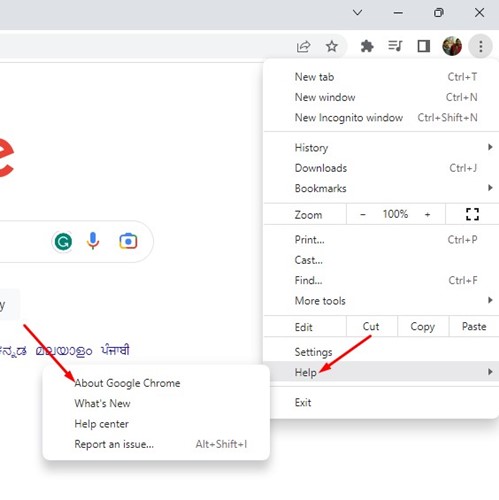This screenshot has height=500, width=499.
Task: Enter fullscreen mode from Zoom row
Action: click(472, 214)
